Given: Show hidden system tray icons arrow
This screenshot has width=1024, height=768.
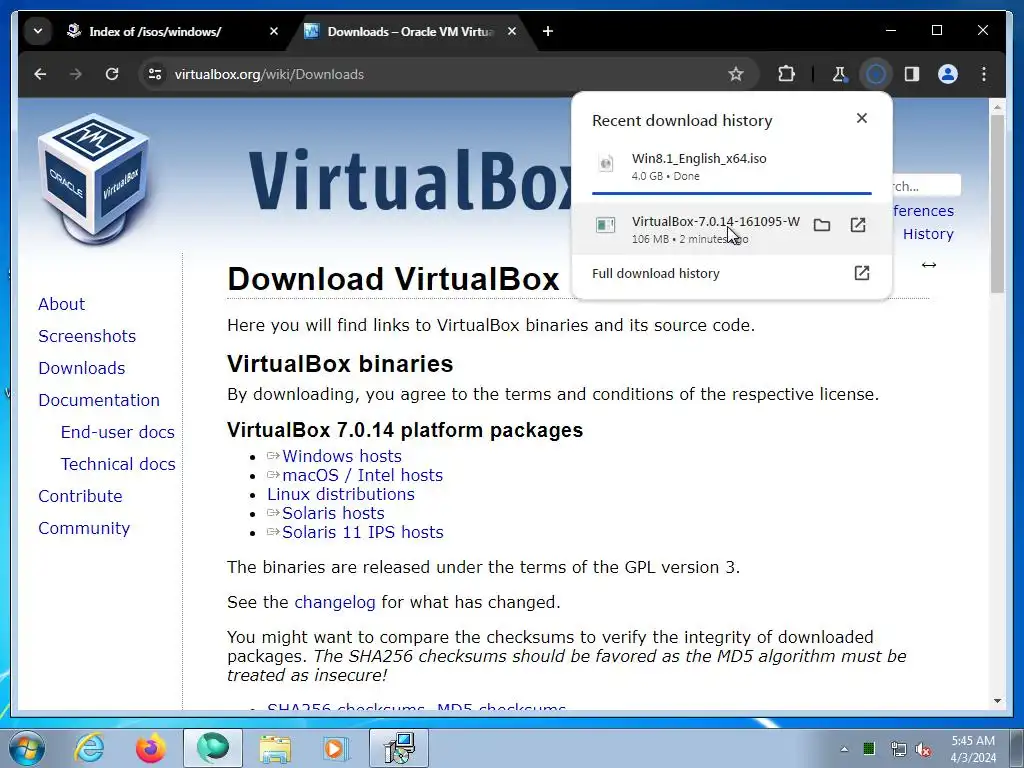Looking at the screenshot, I should [844, 749].
